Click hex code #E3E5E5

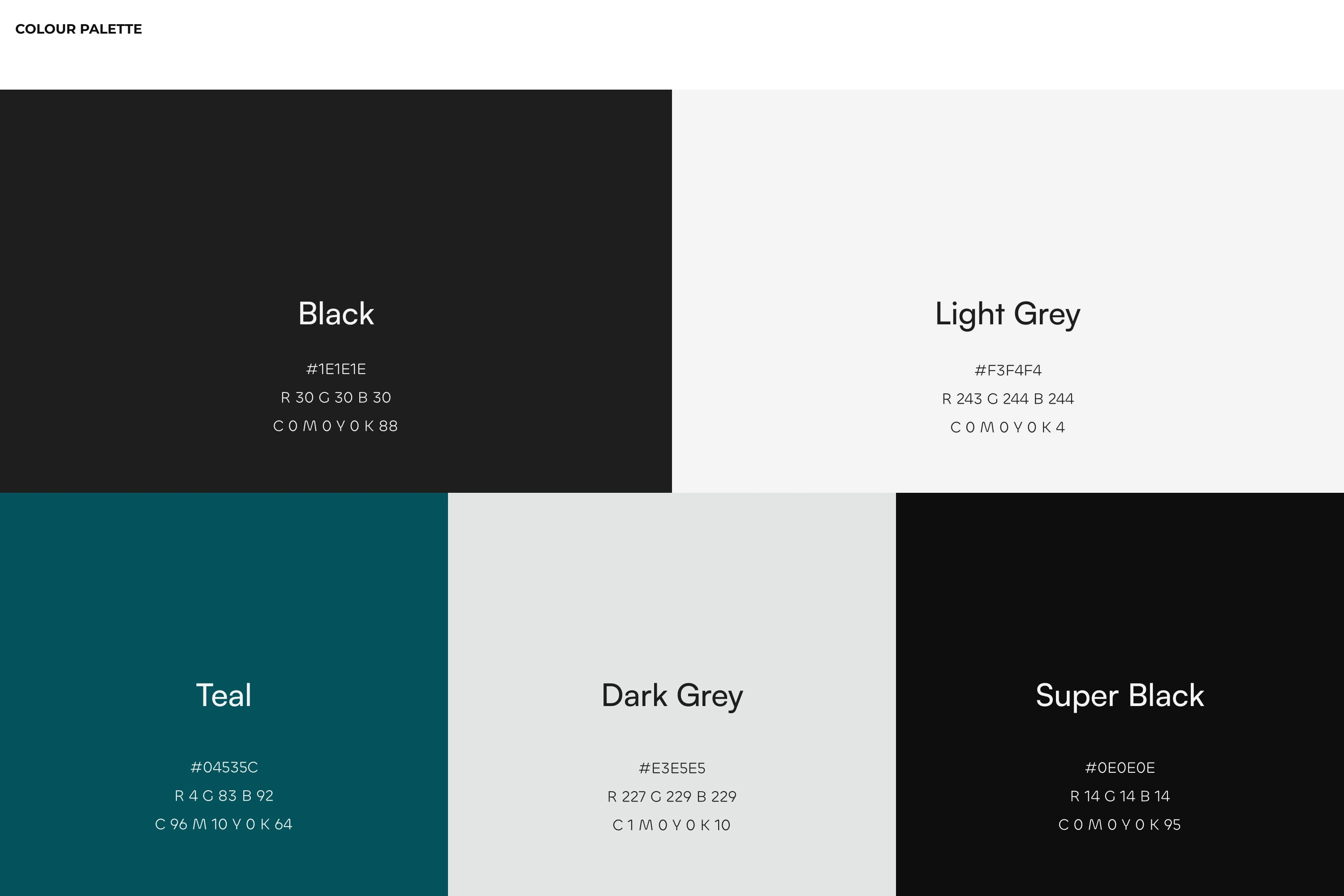pyautogui.click(x=672, y=769)
